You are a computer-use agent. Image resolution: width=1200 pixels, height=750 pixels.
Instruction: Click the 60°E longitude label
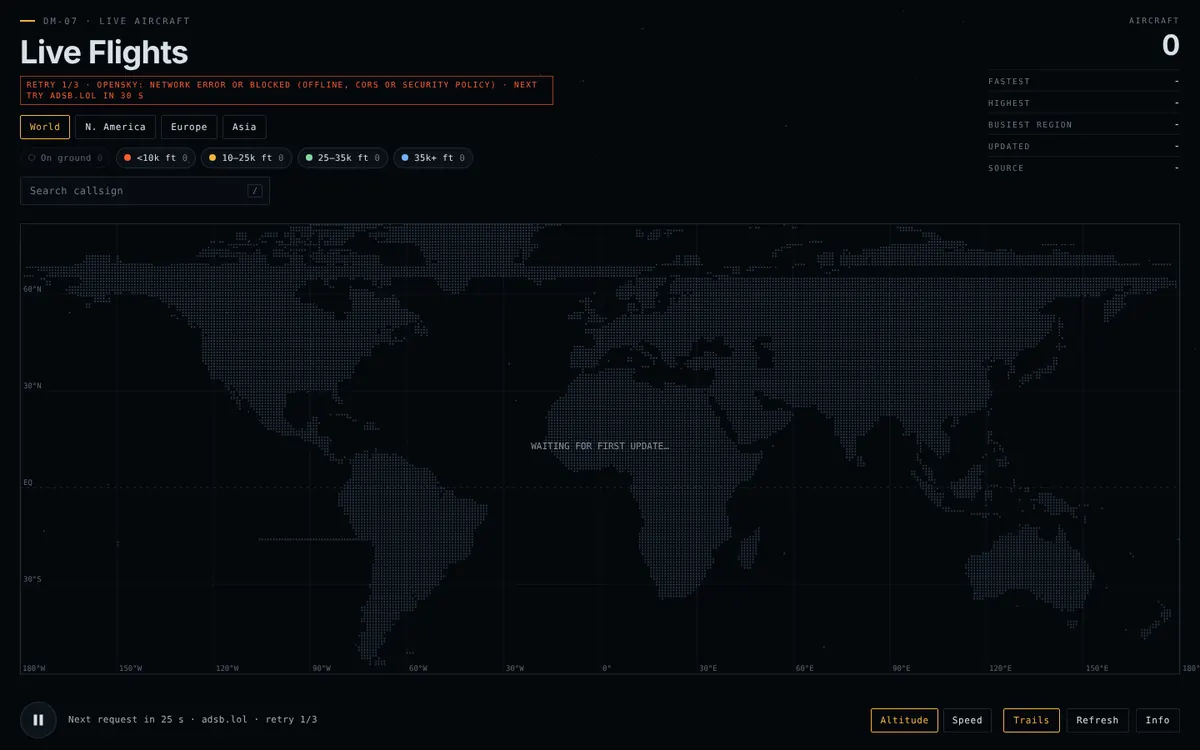pyautogui.click(x=805, y=668)
